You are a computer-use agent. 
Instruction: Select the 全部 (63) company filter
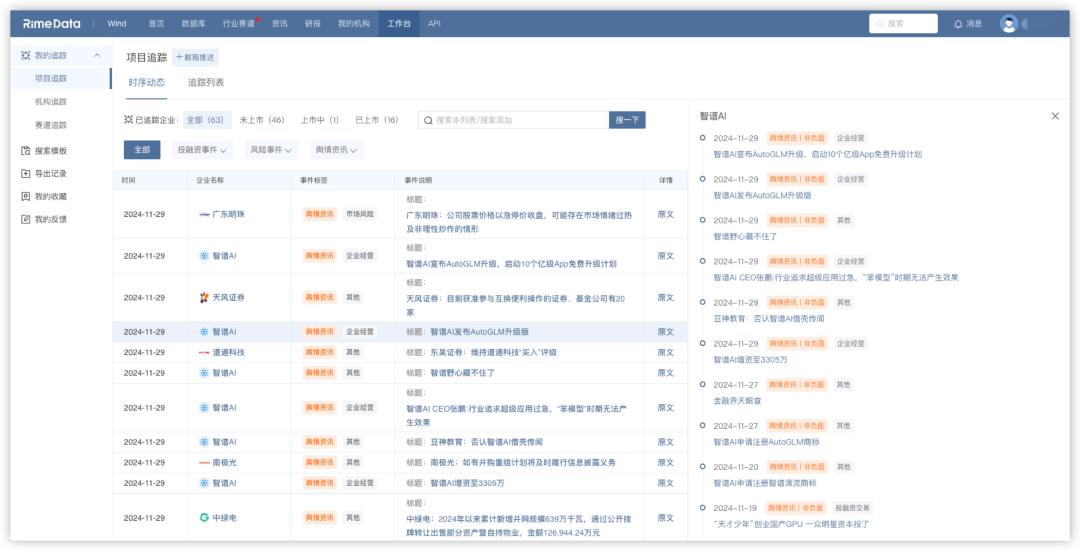[x=207, y=120]
